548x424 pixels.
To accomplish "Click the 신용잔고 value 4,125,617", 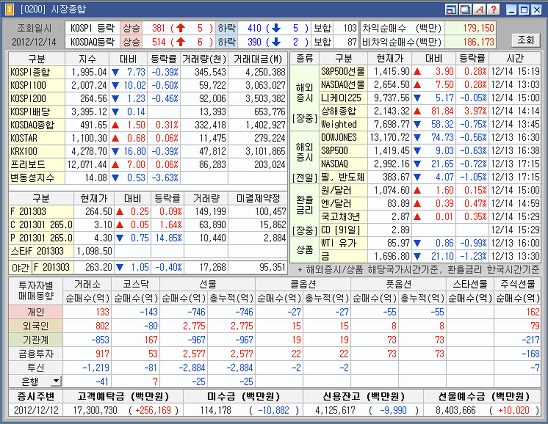I will click(335, 410).
